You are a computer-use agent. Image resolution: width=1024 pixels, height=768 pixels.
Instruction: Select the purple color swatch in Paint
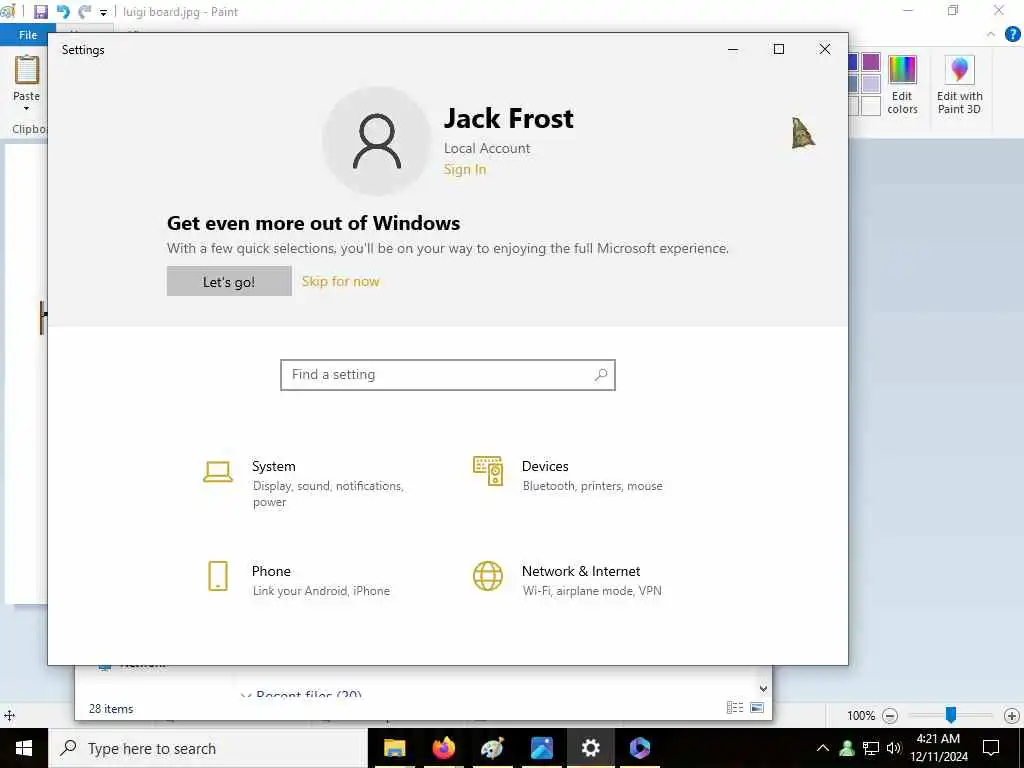pyautogui.click(x=871, y=62)
